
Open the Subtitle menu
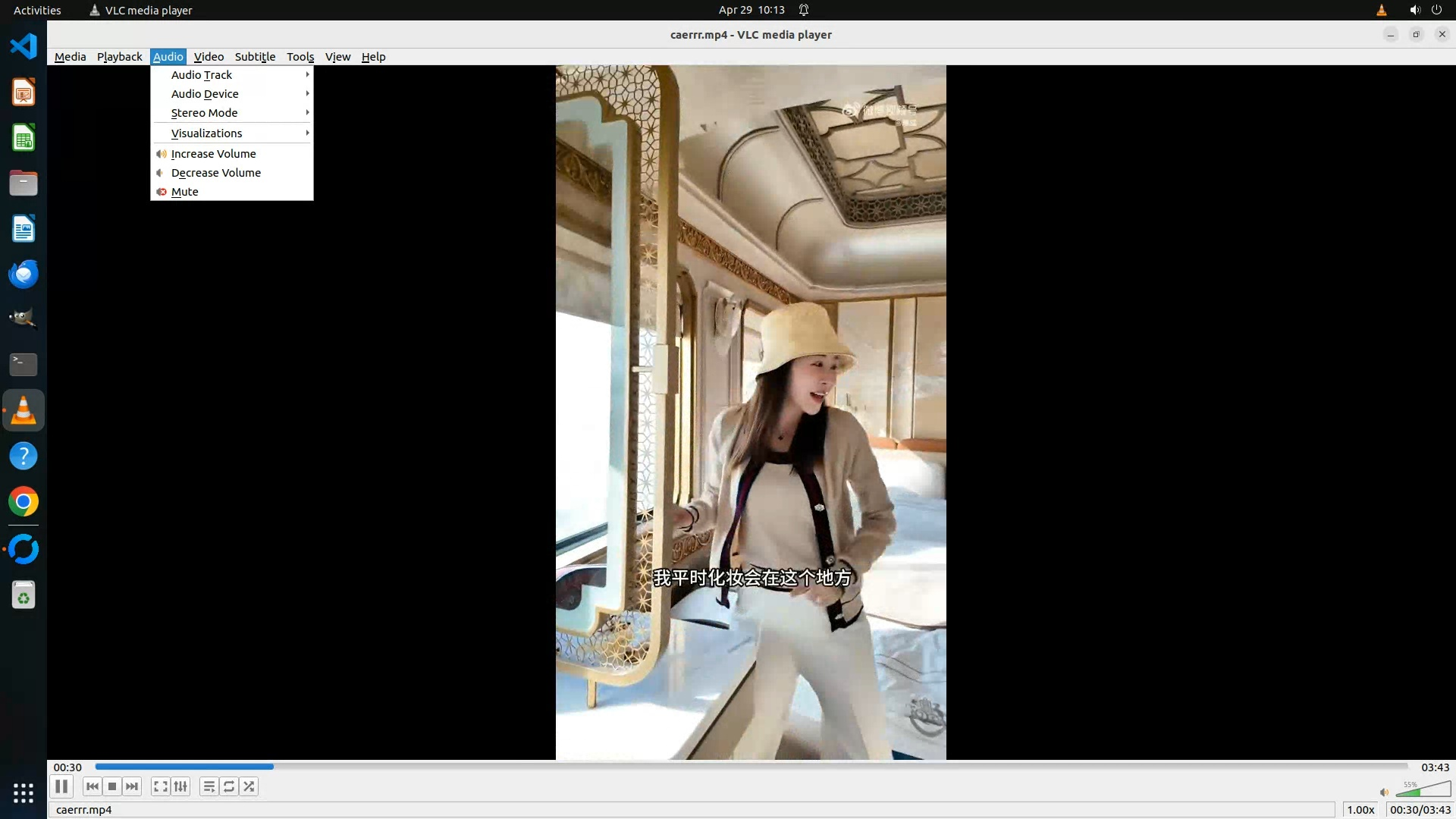click(x=255, y=57)
